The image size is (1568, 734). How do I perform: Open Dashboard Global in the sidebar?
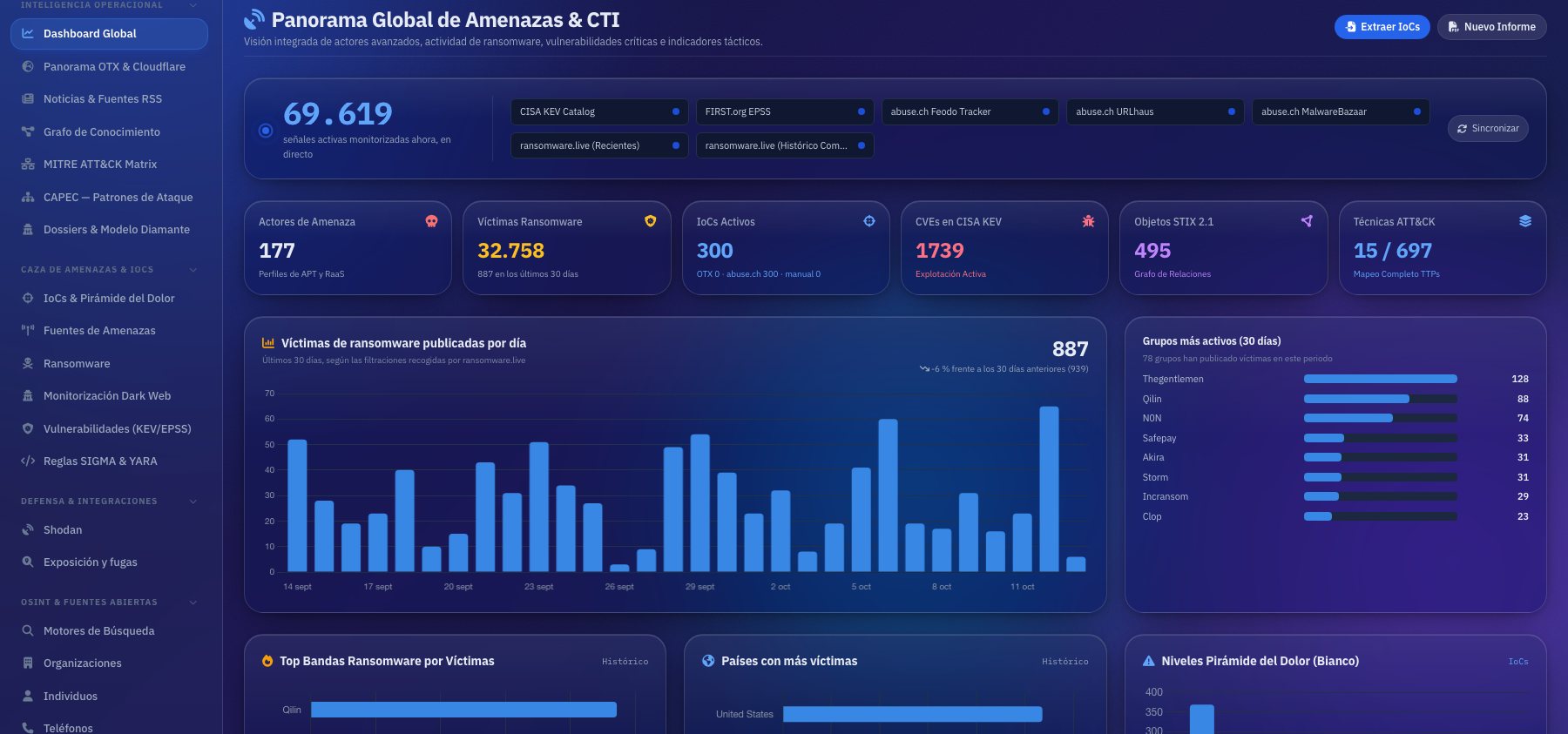point(109,34)
